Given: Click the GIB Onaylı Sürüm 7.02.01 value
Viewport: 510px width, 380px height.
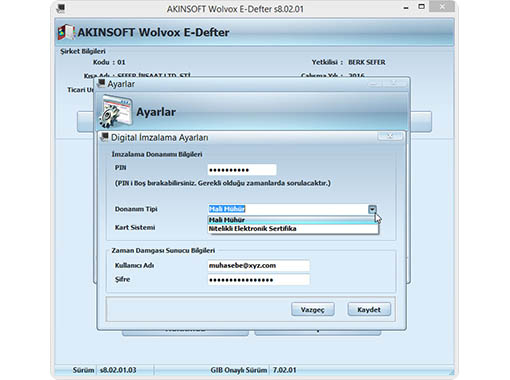Looking at the screenshot, I should click(284, 370).
